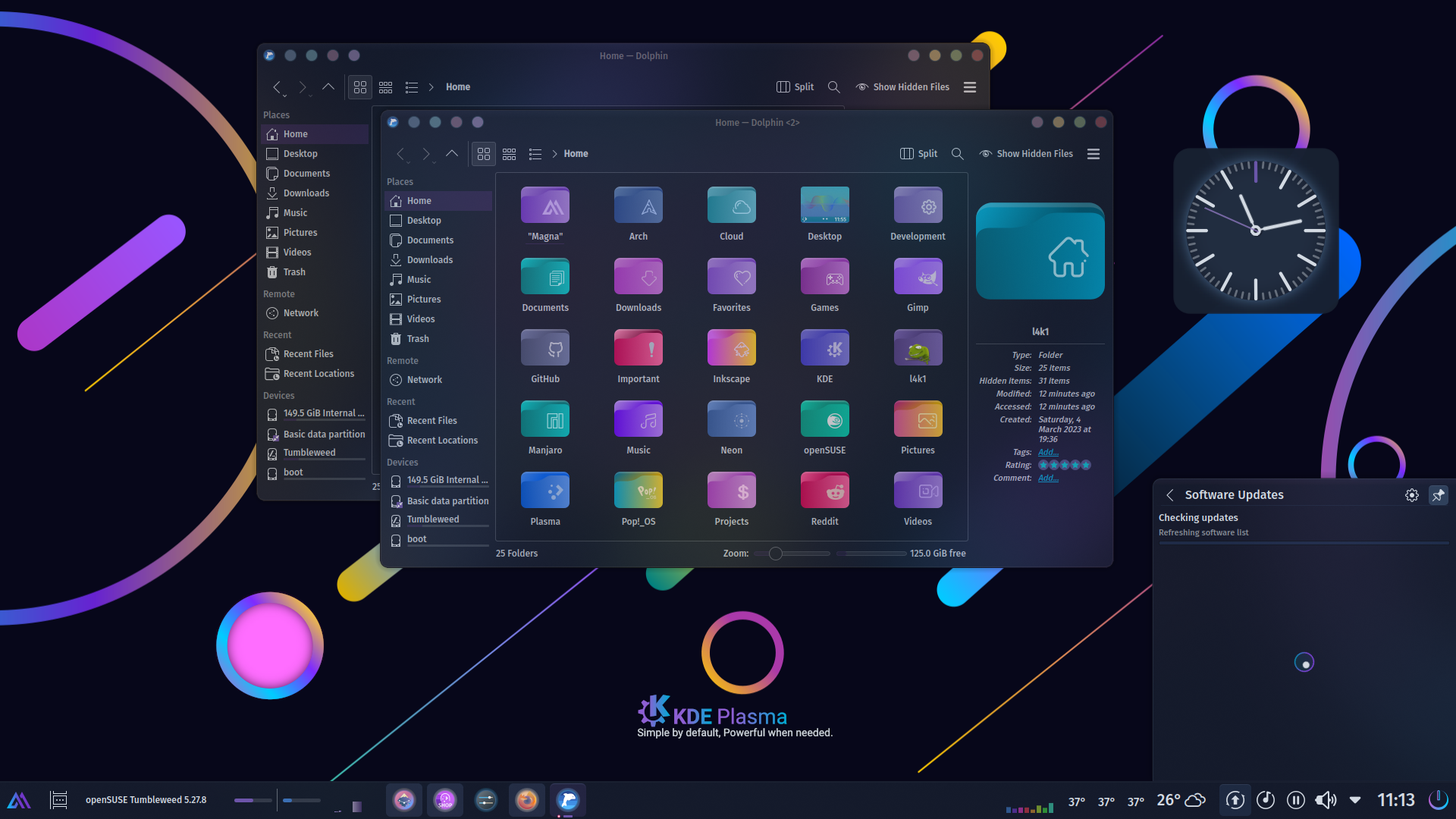Select Tumbleweed device in front window sidebar
This screenshot has height=819, width=1456.
(438, 519)
